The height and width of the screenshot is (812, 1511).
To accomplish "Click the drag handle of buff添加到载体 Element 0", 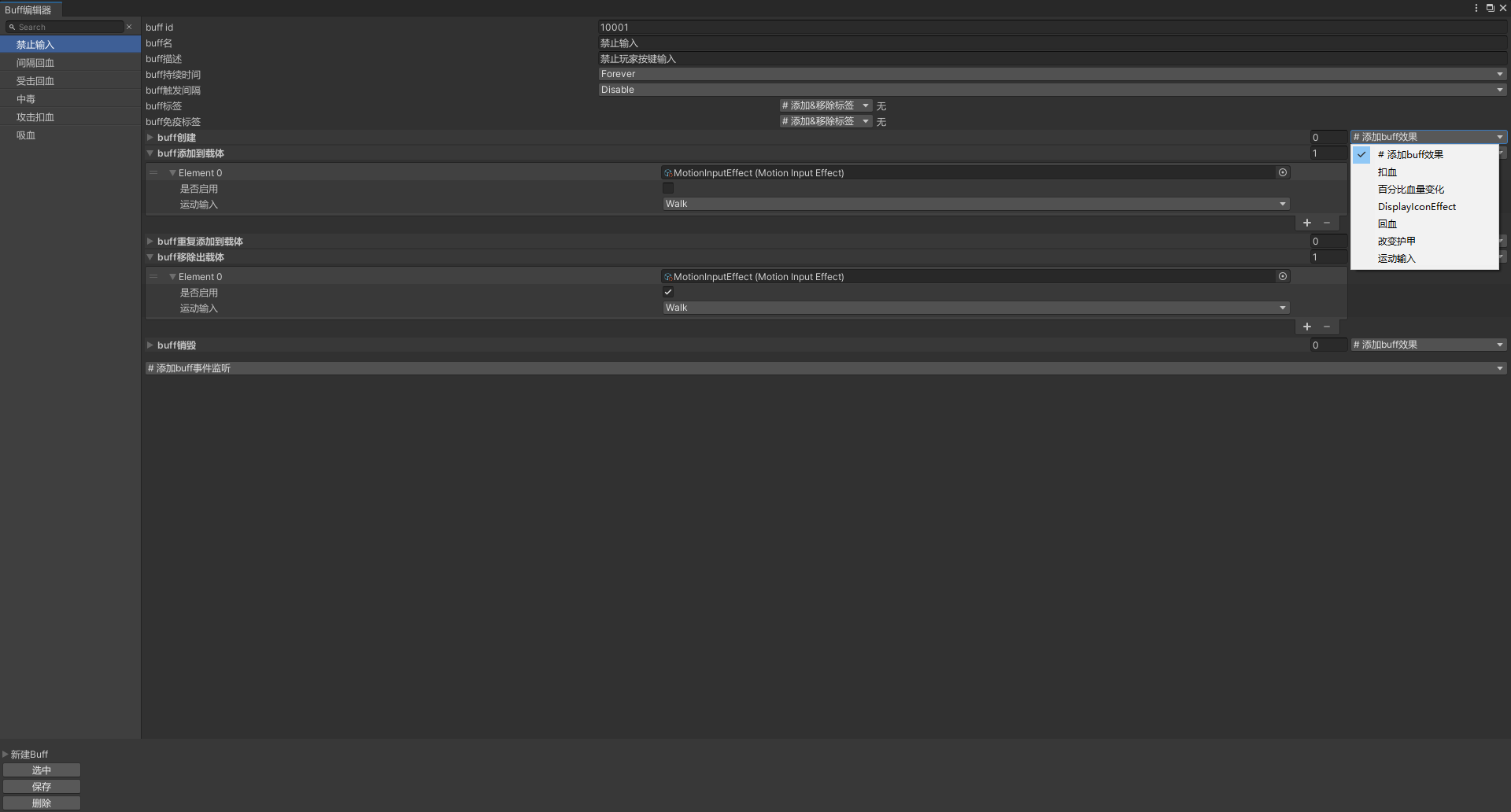I will [153, 172].
